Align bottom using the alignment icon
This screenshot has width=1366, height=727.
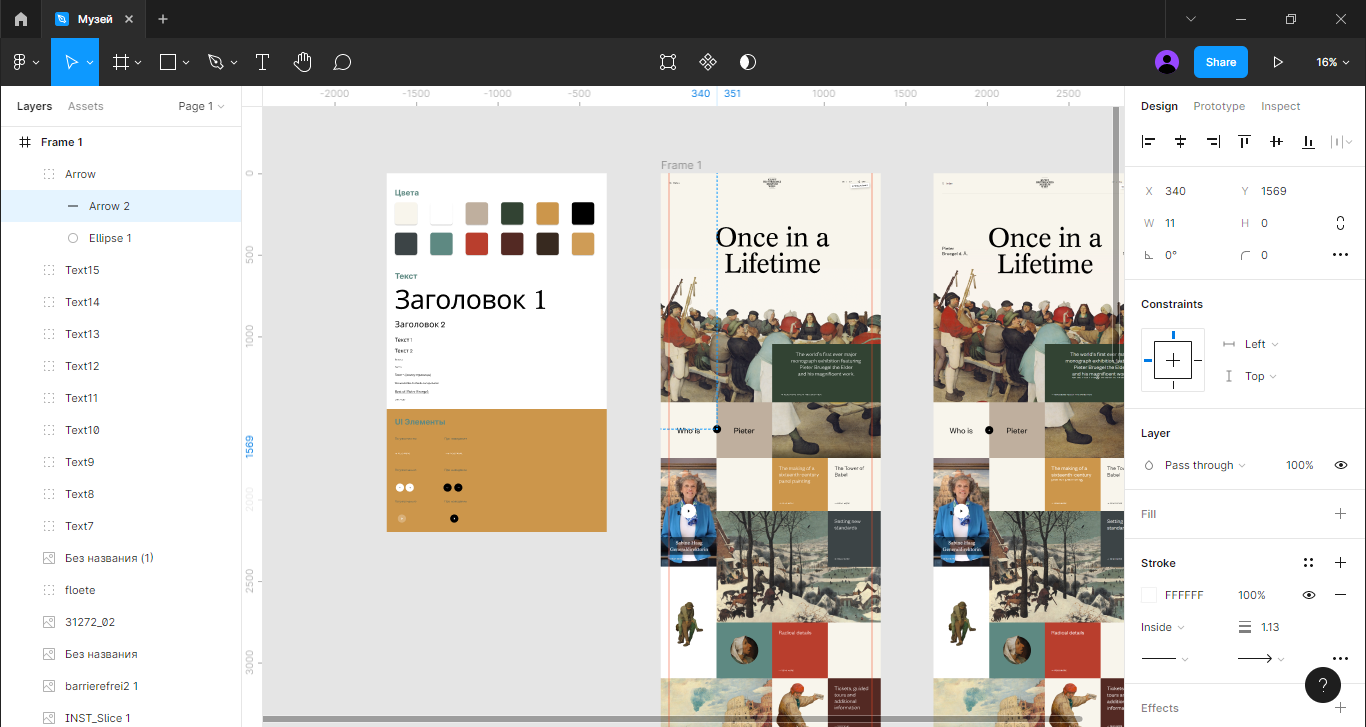(1308, 142)
